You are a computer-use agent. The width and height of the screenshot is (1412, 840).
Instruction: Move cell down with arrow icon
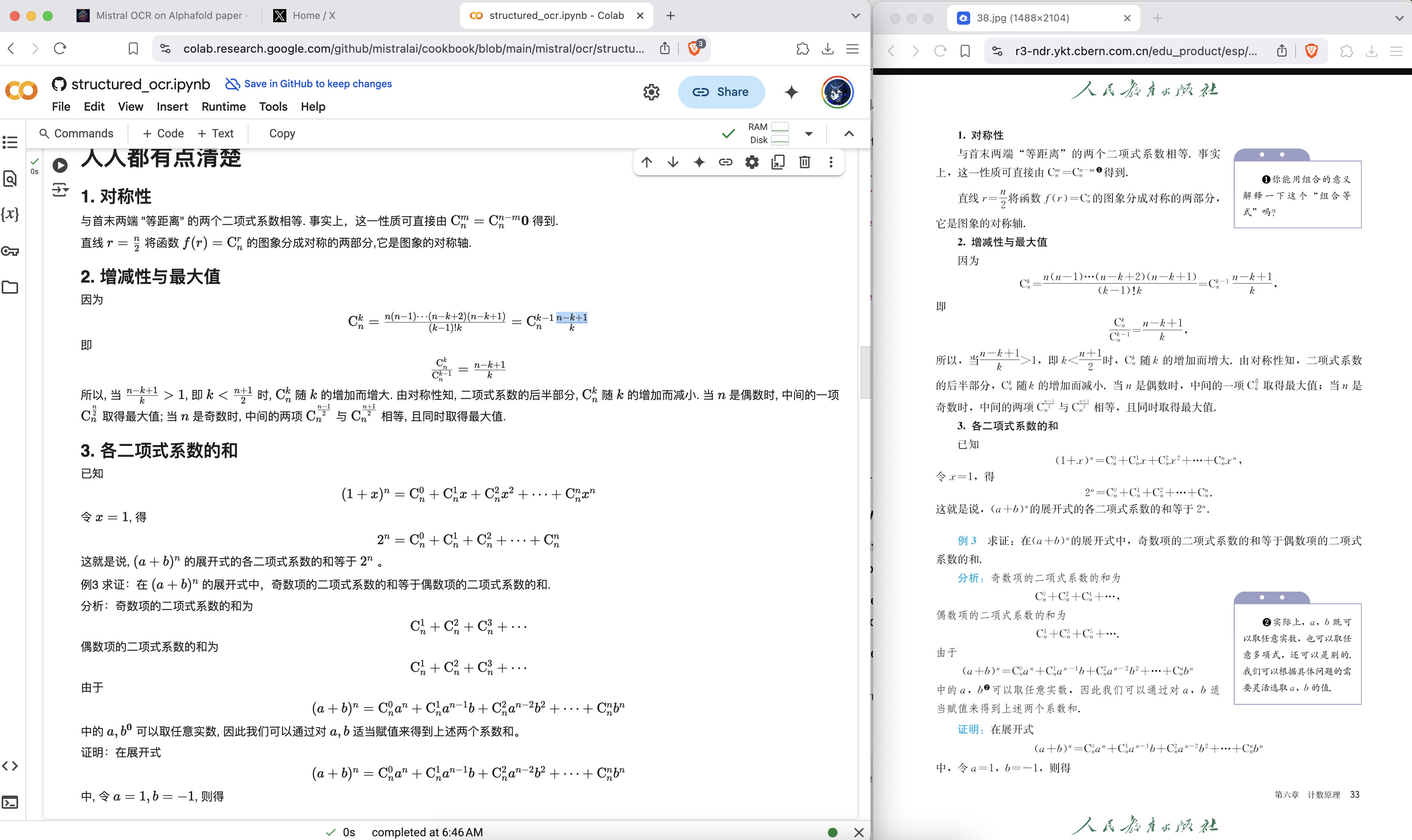coord(673,162)
